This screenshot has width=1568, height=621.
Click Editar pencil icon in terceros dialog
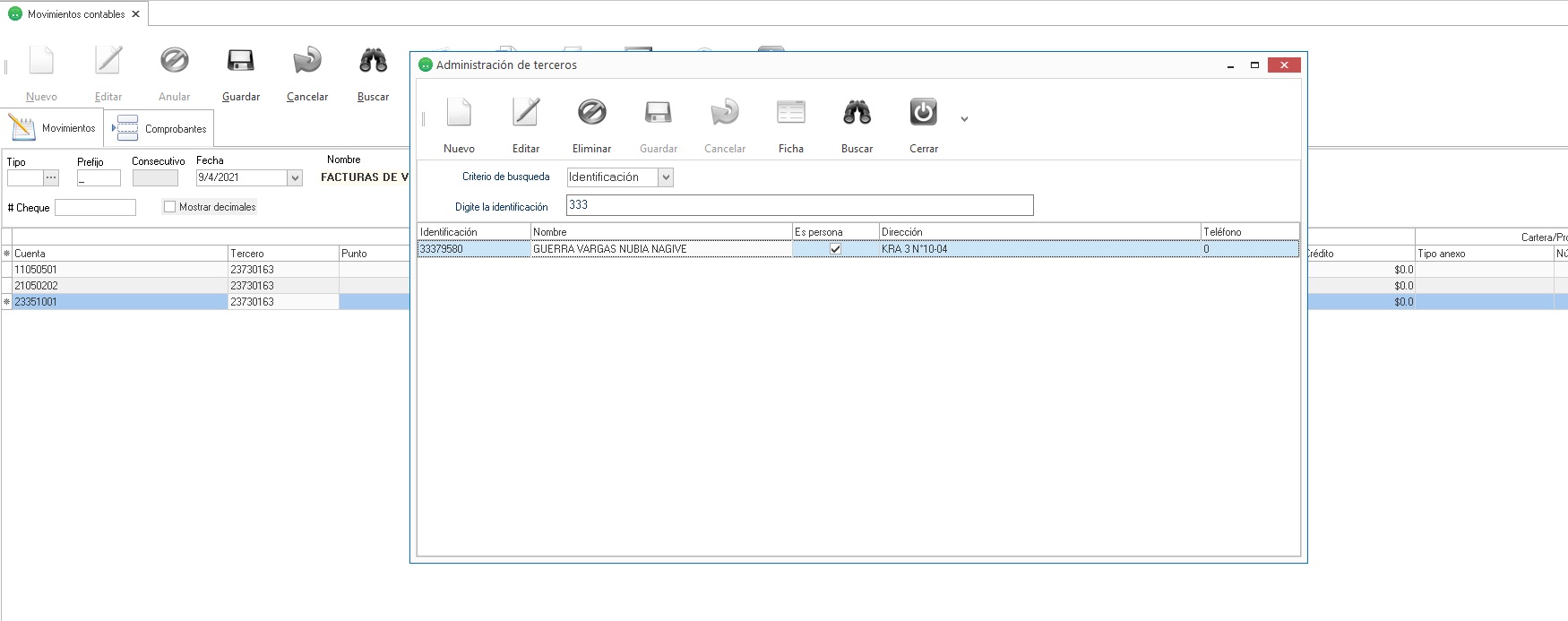click(x=525, y=113)
